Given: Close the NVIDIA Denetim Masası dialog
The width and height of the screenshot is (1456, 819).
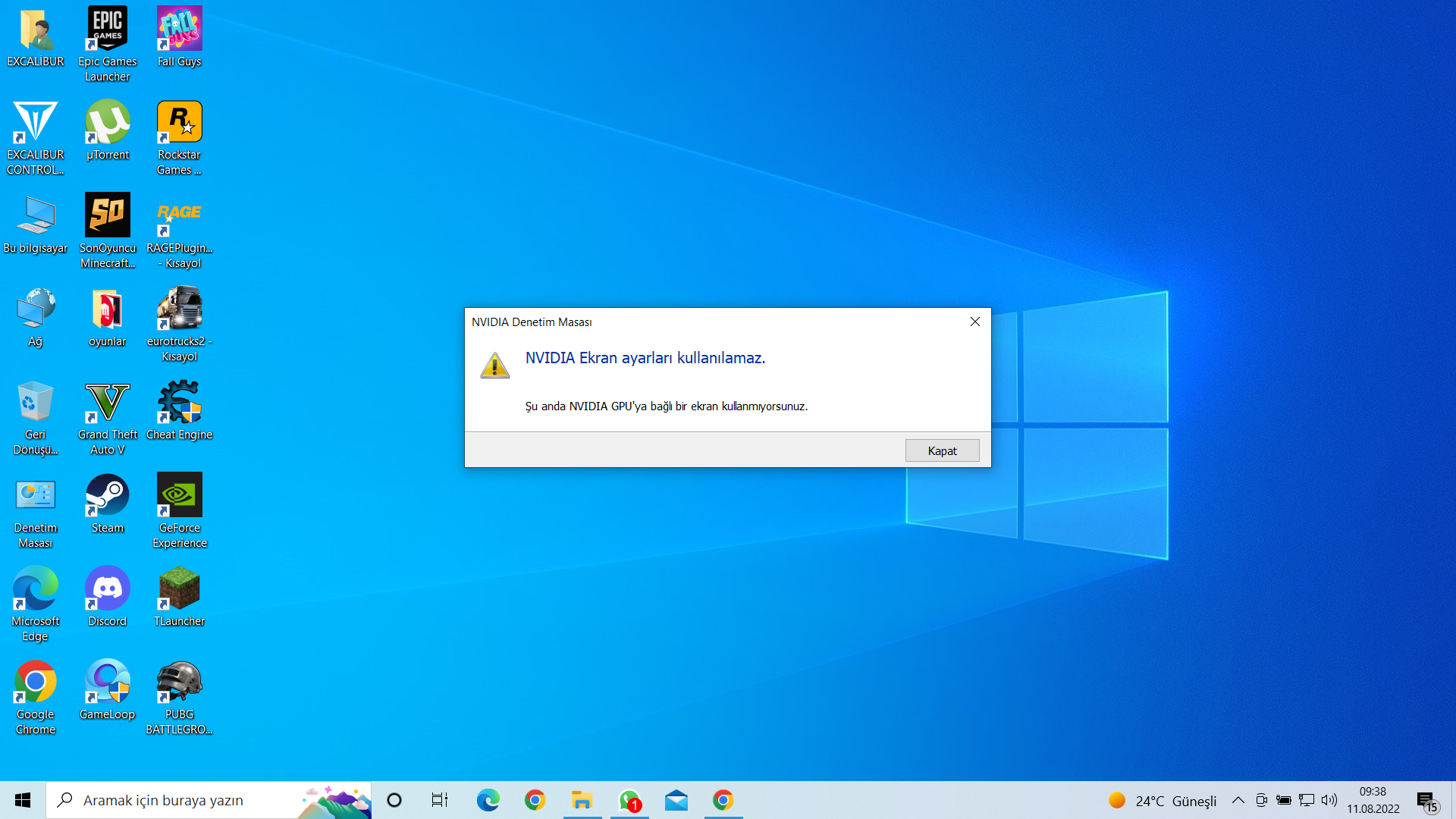Looking at the screenshot, I should point(975,322).
